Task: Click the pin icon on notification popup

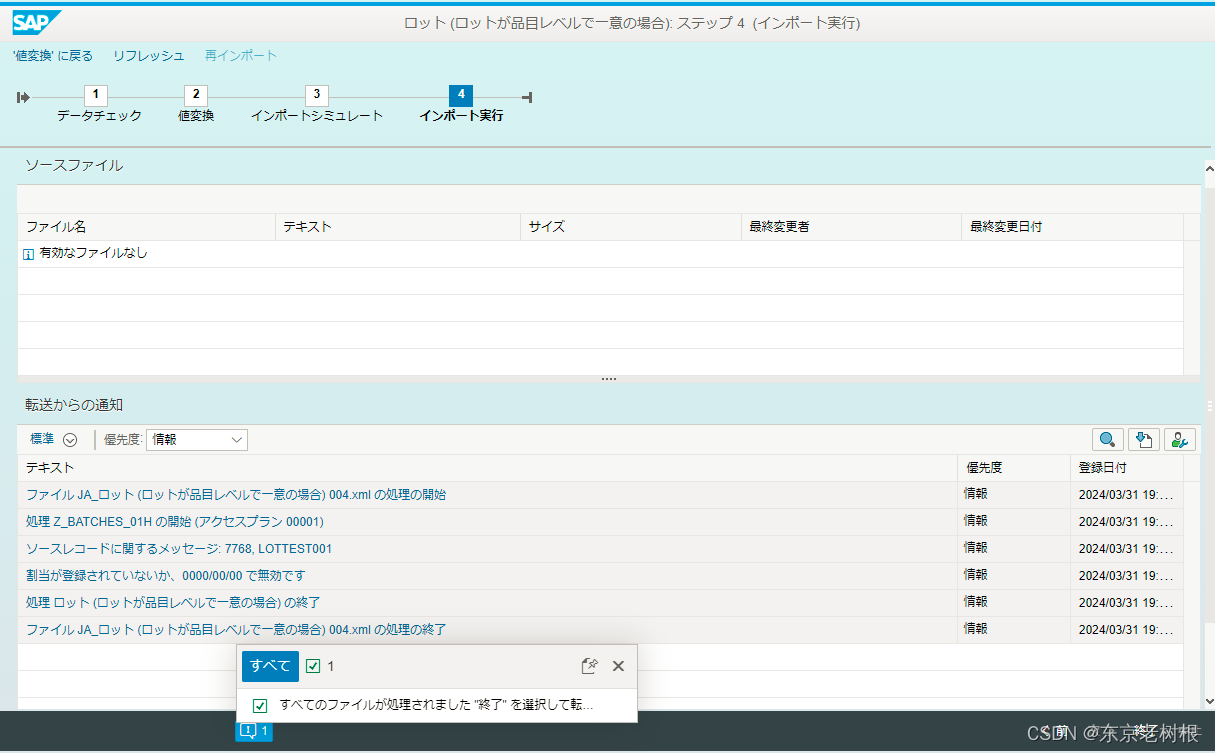Action: [589, 665]
